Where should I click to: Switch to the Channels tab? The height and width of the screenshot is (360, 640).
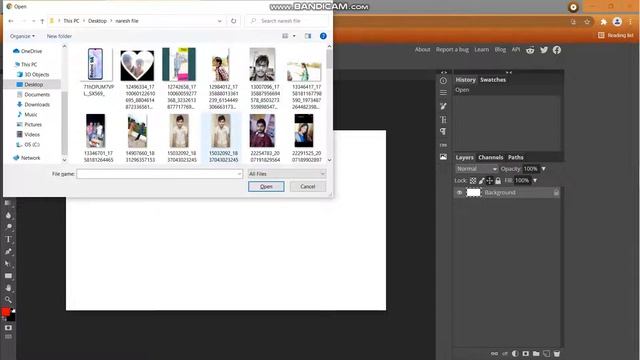[491, 158]
